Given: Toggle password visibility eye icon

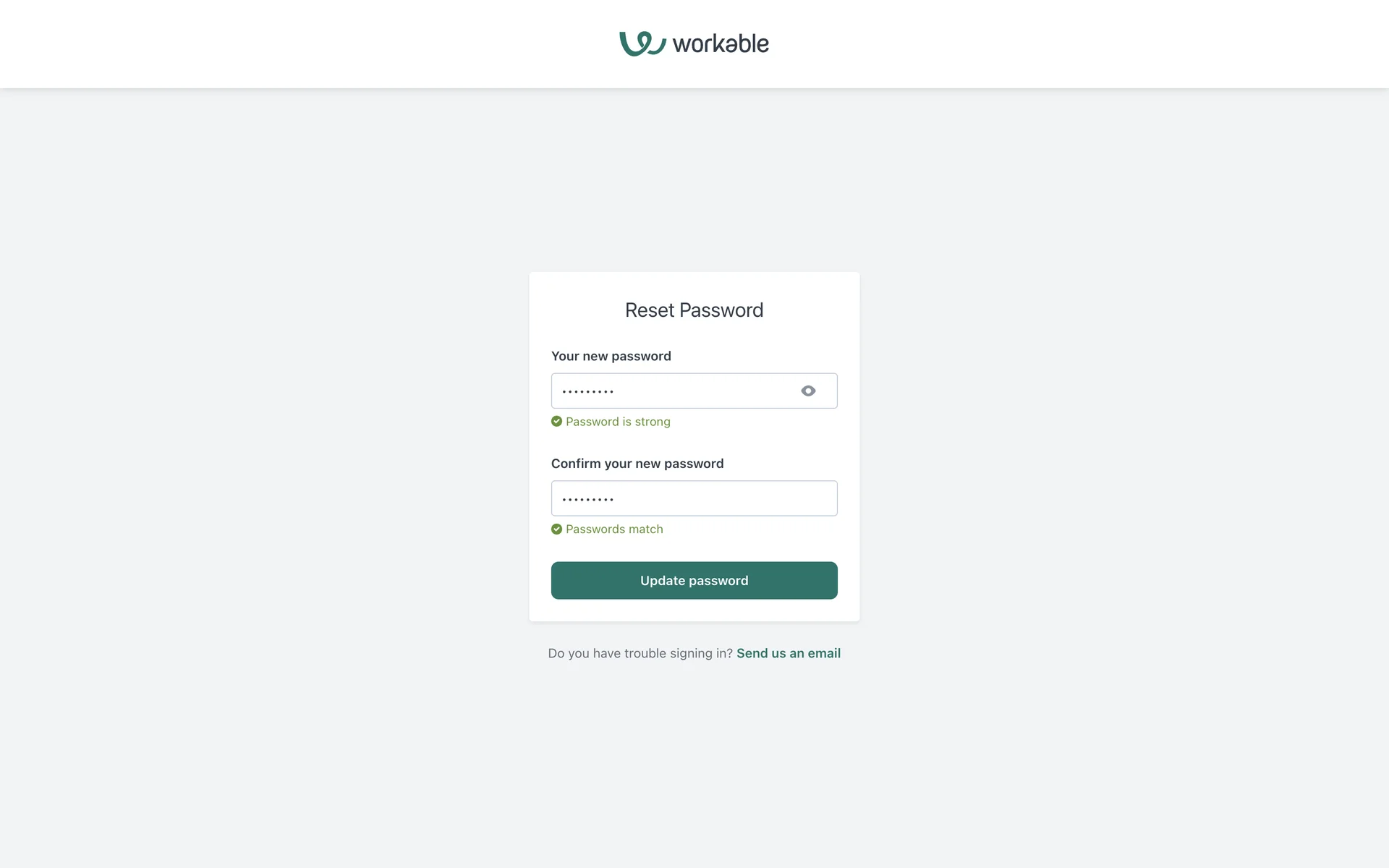Looking at the screenshot, I should tap(808, 391).
